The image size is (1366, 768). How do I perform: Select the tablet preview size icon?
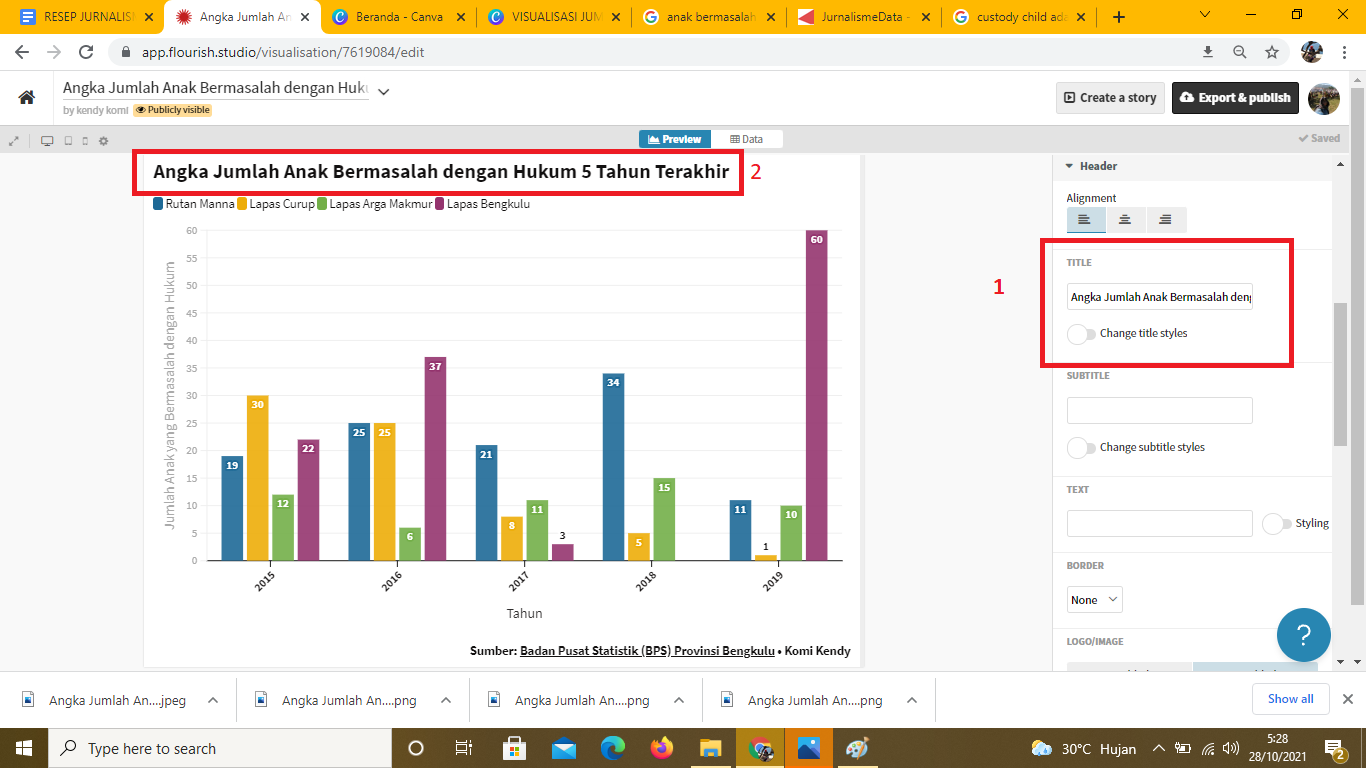68,141
